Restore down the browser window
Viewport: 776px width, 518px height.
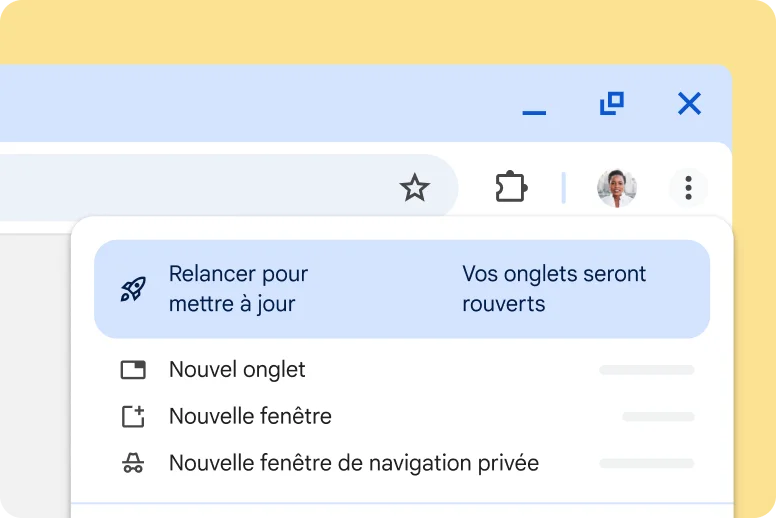(x=611, y=102)
